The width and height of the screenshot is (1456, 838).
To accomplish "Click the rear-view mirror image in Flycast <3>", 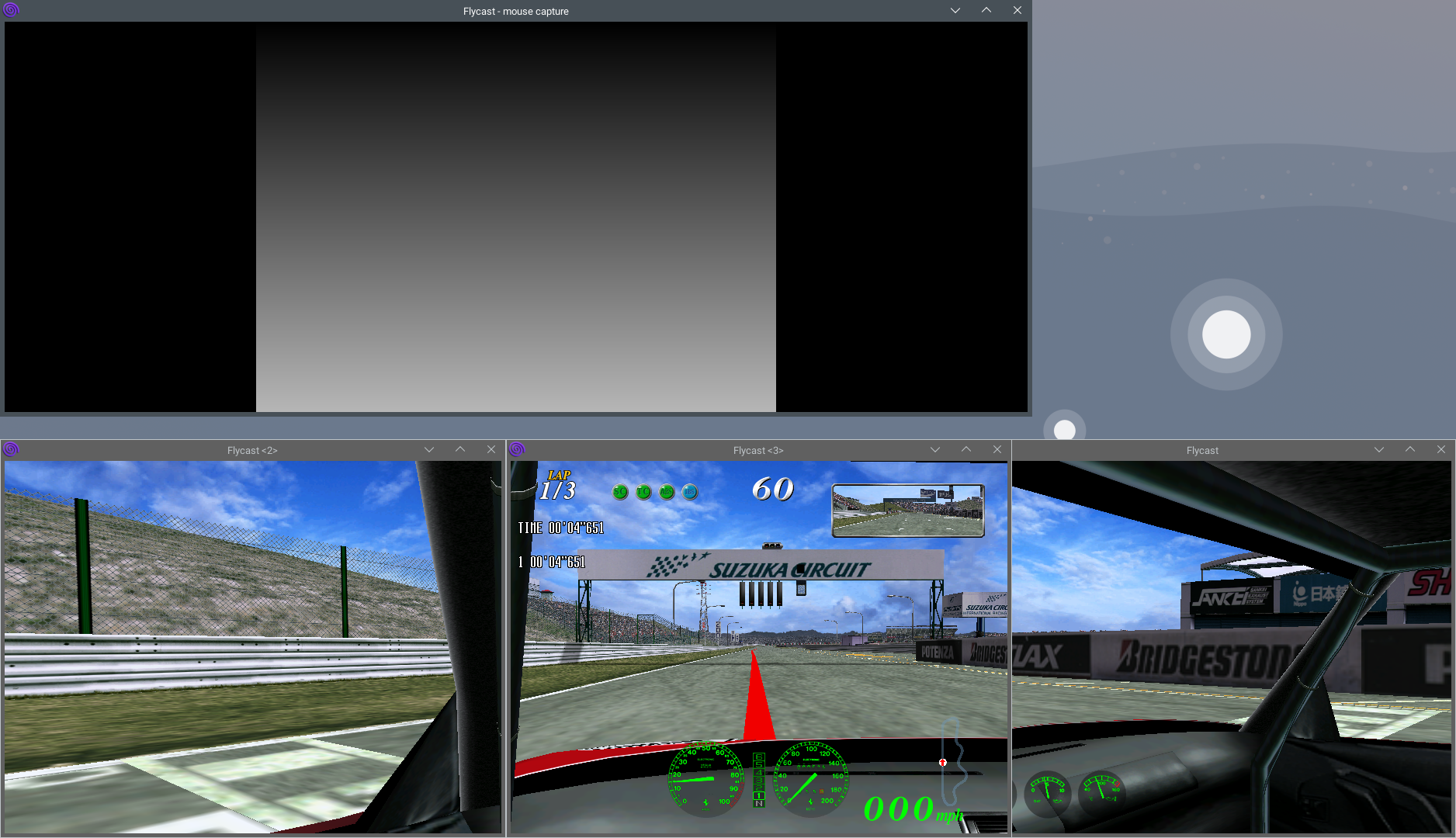I will click(907, 508).
